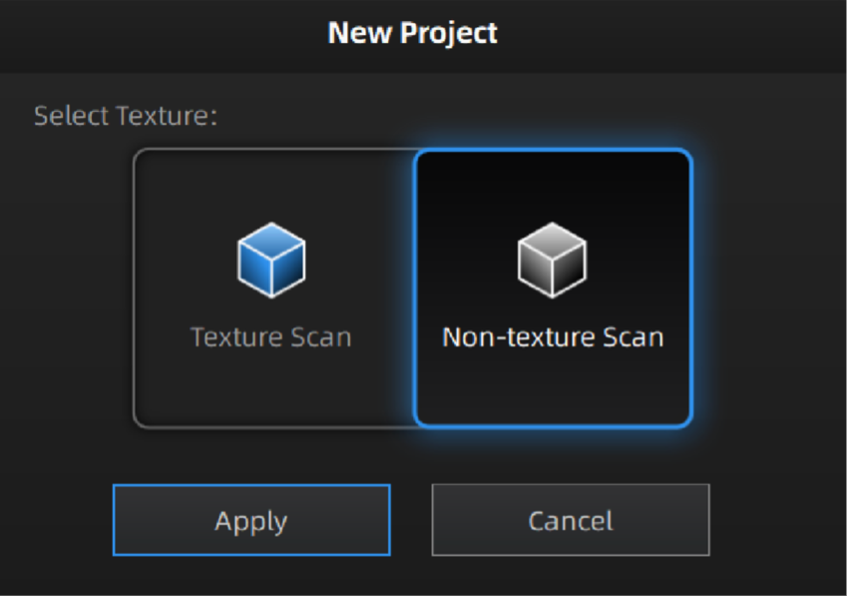The image size is (849, 598).
Task: Confirm the texture selection with Apply
Action: pos(251,520)
